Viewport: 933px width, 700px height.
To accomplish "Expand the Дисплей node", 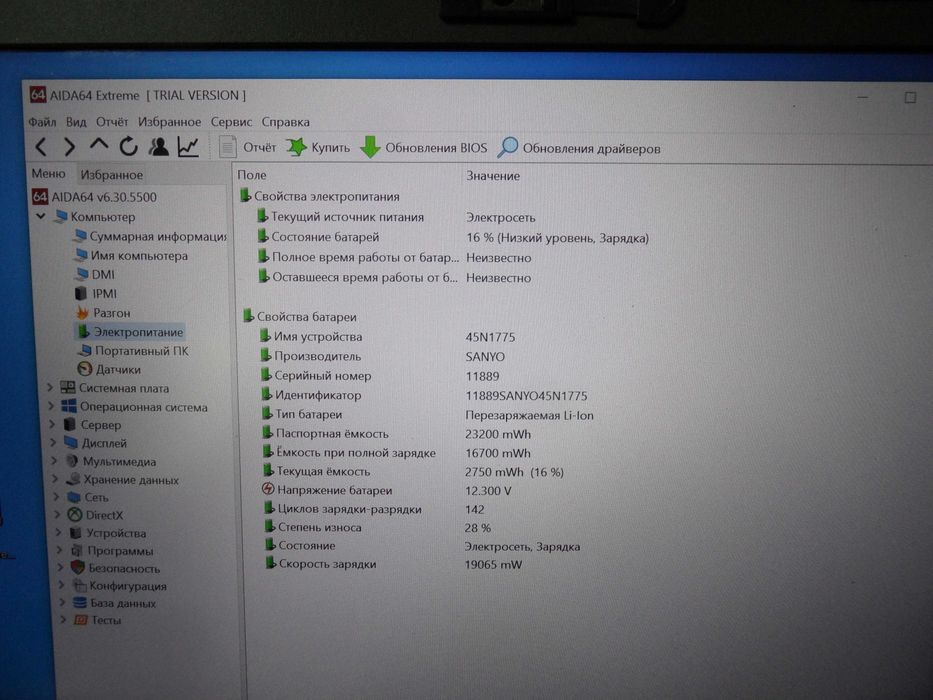I will [53, 443].
